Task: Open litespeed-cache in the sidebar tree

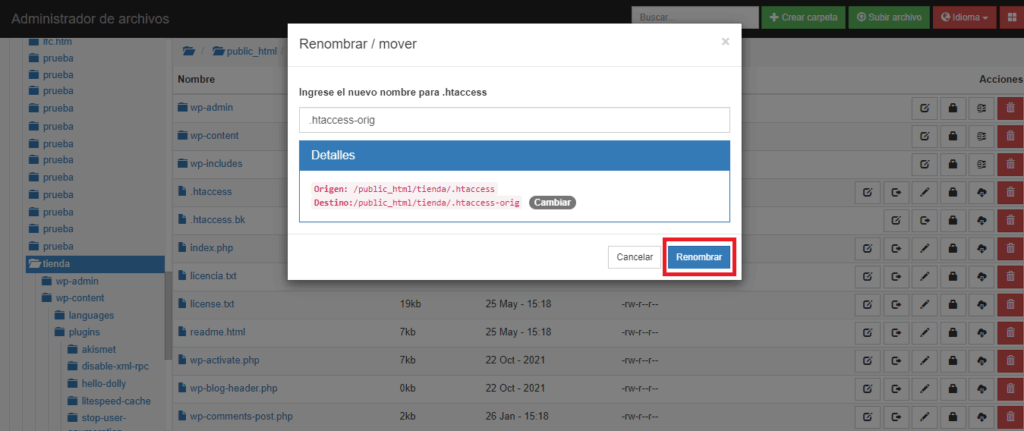Action: coord(108,400)
